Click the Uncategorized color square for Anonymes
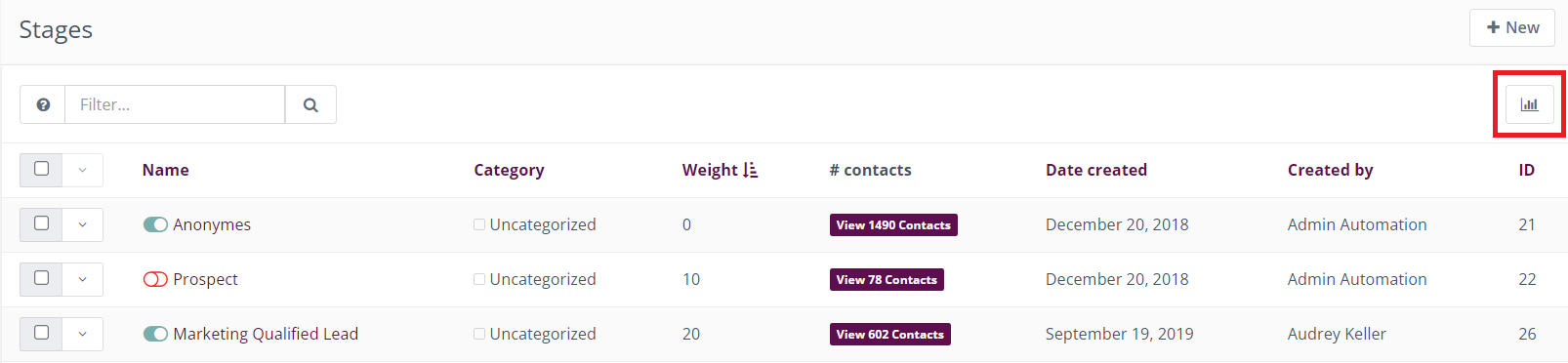This screenshot has width=1568, height=363. tap(479, 224)
